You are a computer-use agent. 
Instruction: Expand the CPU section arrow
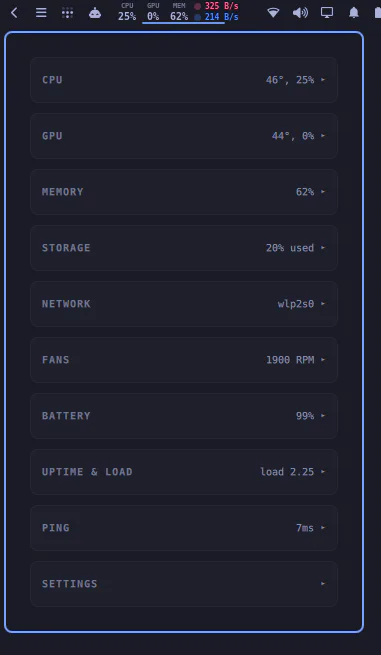323,79
